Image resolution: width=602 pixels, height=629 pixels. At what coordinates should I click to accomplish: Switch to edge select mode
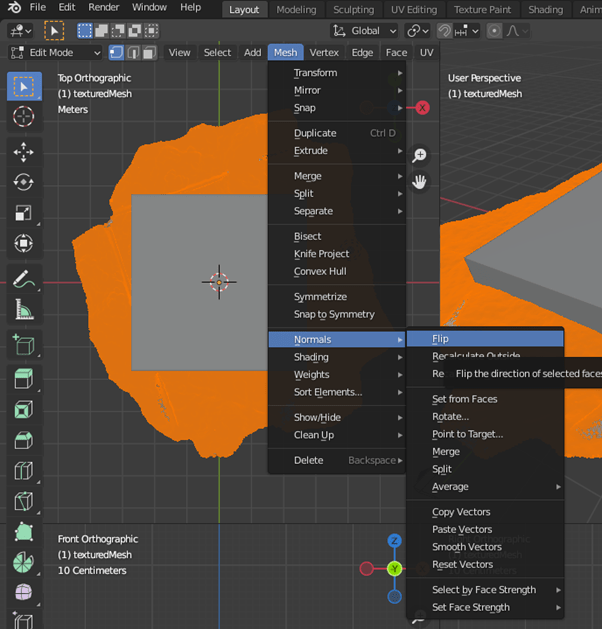132,52
